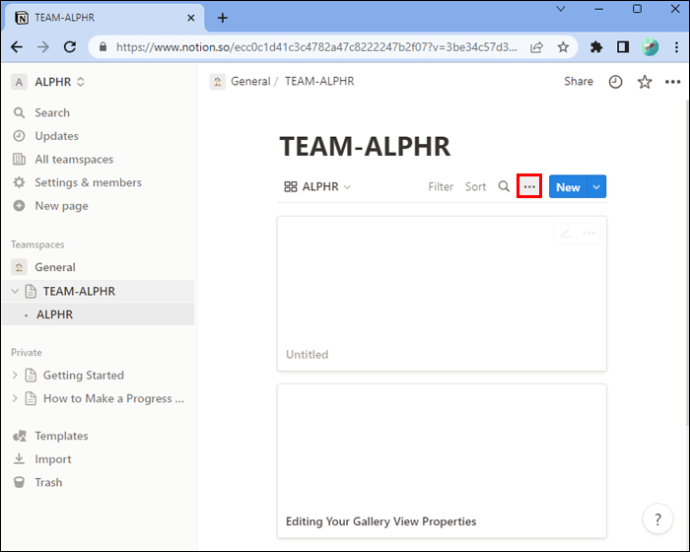Open the browser extensions puzzle icon
Image resolution: width=690 pixels, height=552 pixels.
coord(596,47)
